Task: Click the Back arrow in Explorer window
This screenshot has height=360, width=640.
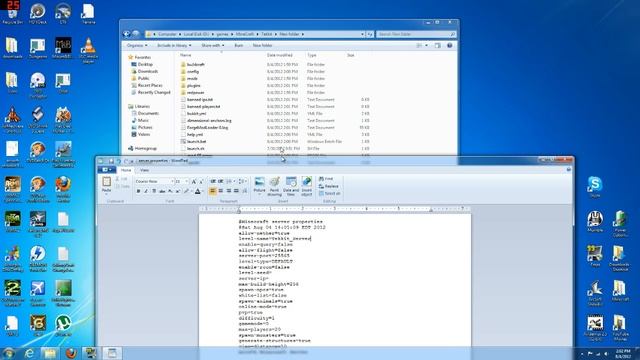Action: click(x=127, y=34)
